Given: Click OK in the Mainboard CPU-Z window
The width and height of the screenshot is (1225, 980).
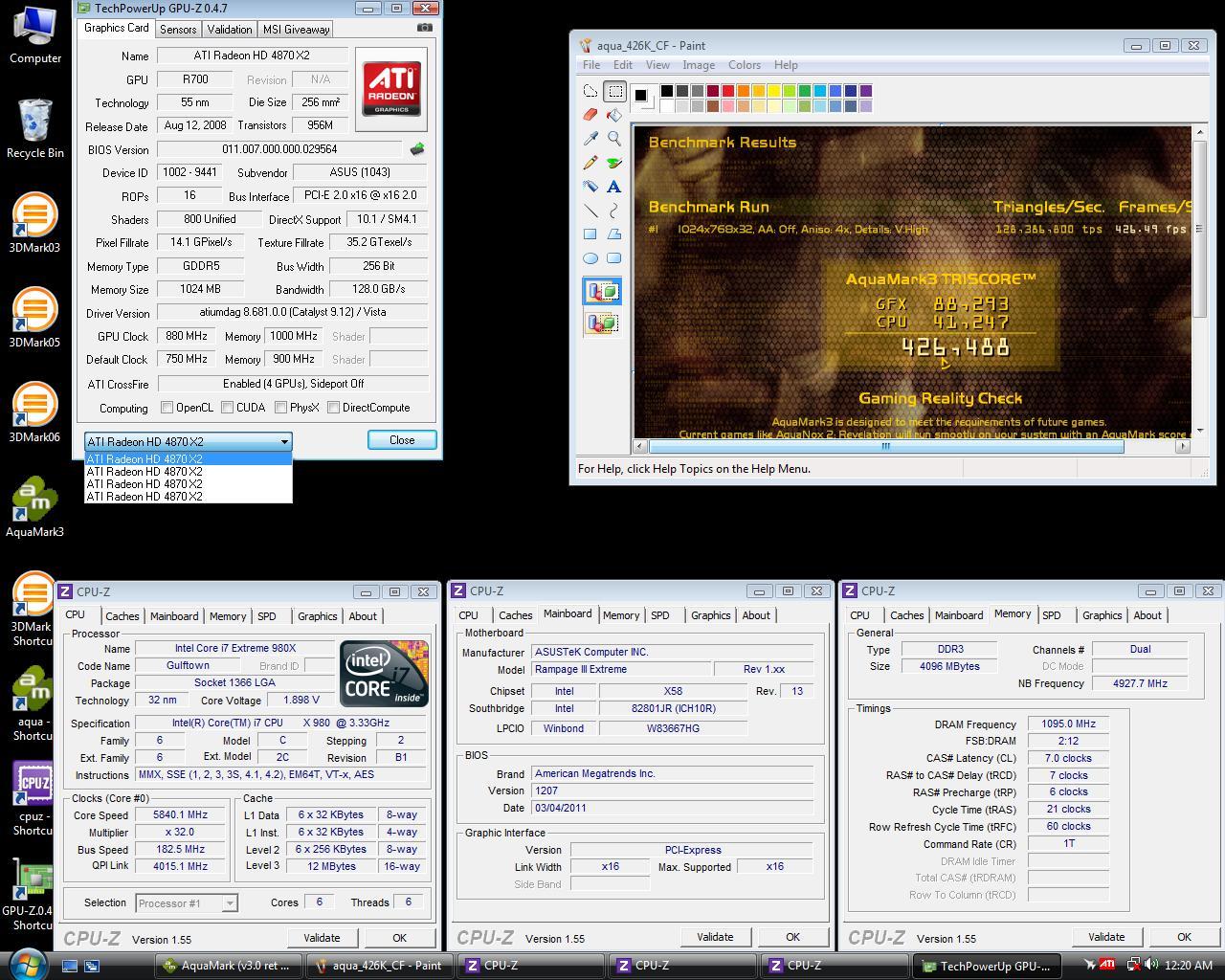Looking at the screenshot, I should point(792,937).
